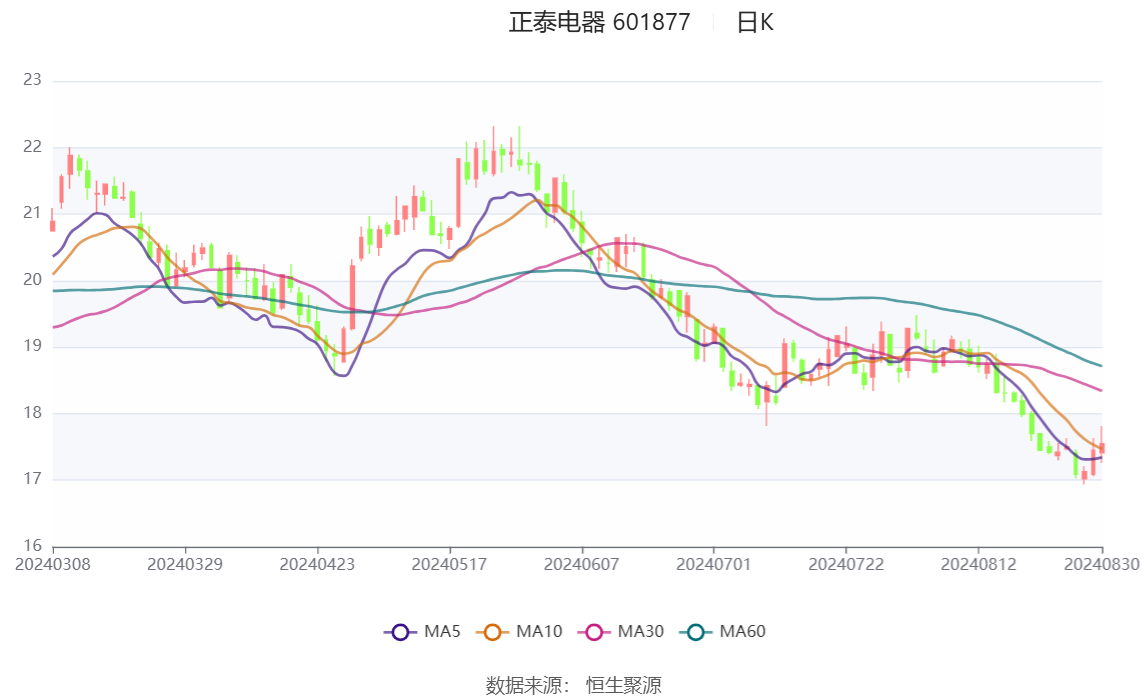Click the 19 price axis label

click(32, 346)
